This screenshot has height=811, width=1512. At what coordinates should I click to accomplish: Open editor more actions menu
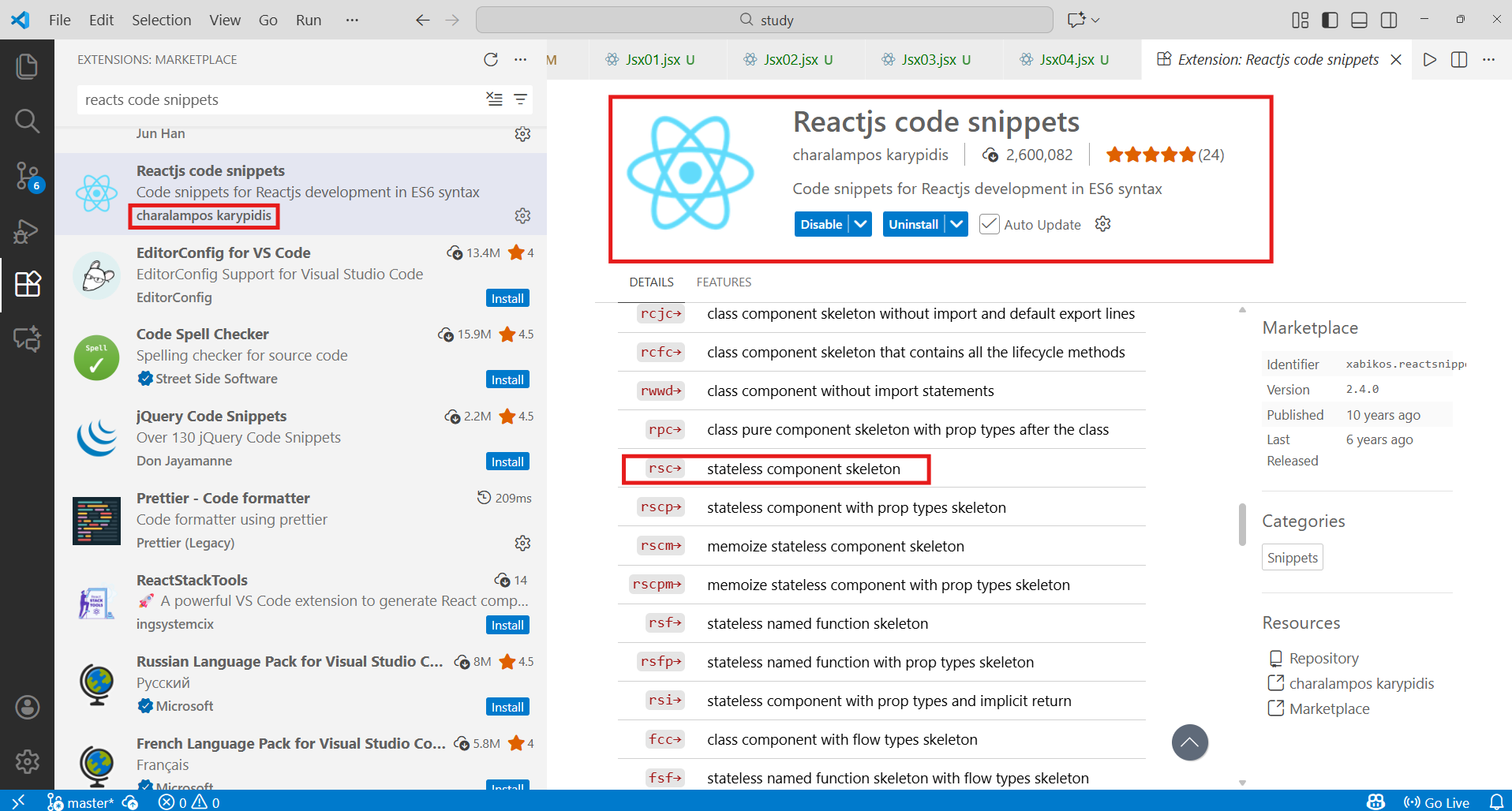(1488, 59)
